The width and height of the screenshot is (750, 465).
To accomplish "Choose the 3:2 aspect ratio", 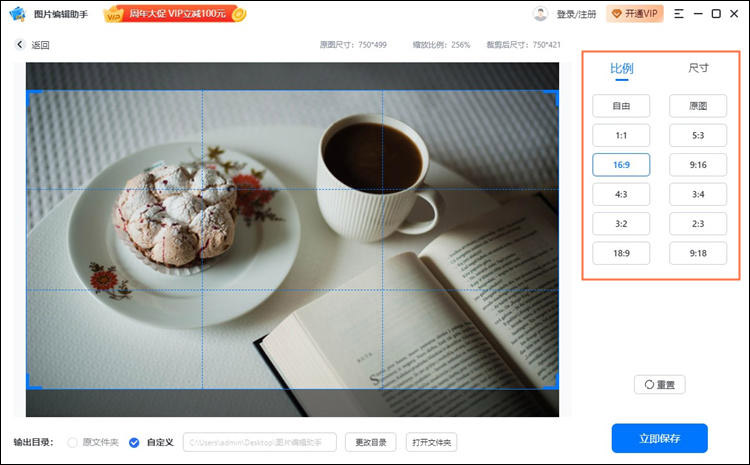I will point(621,223).
